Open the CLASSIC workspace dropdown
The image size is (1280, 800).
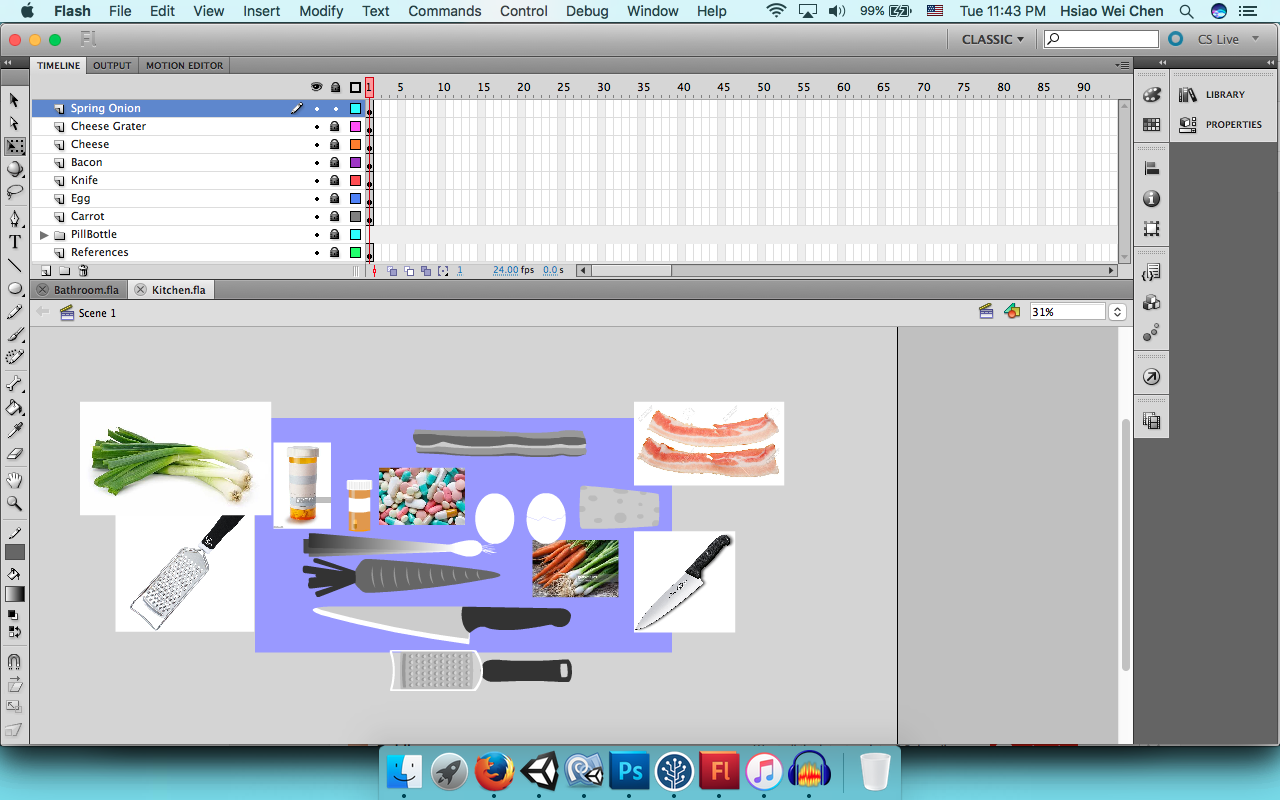pyautogui.click(x=992, y=39)
